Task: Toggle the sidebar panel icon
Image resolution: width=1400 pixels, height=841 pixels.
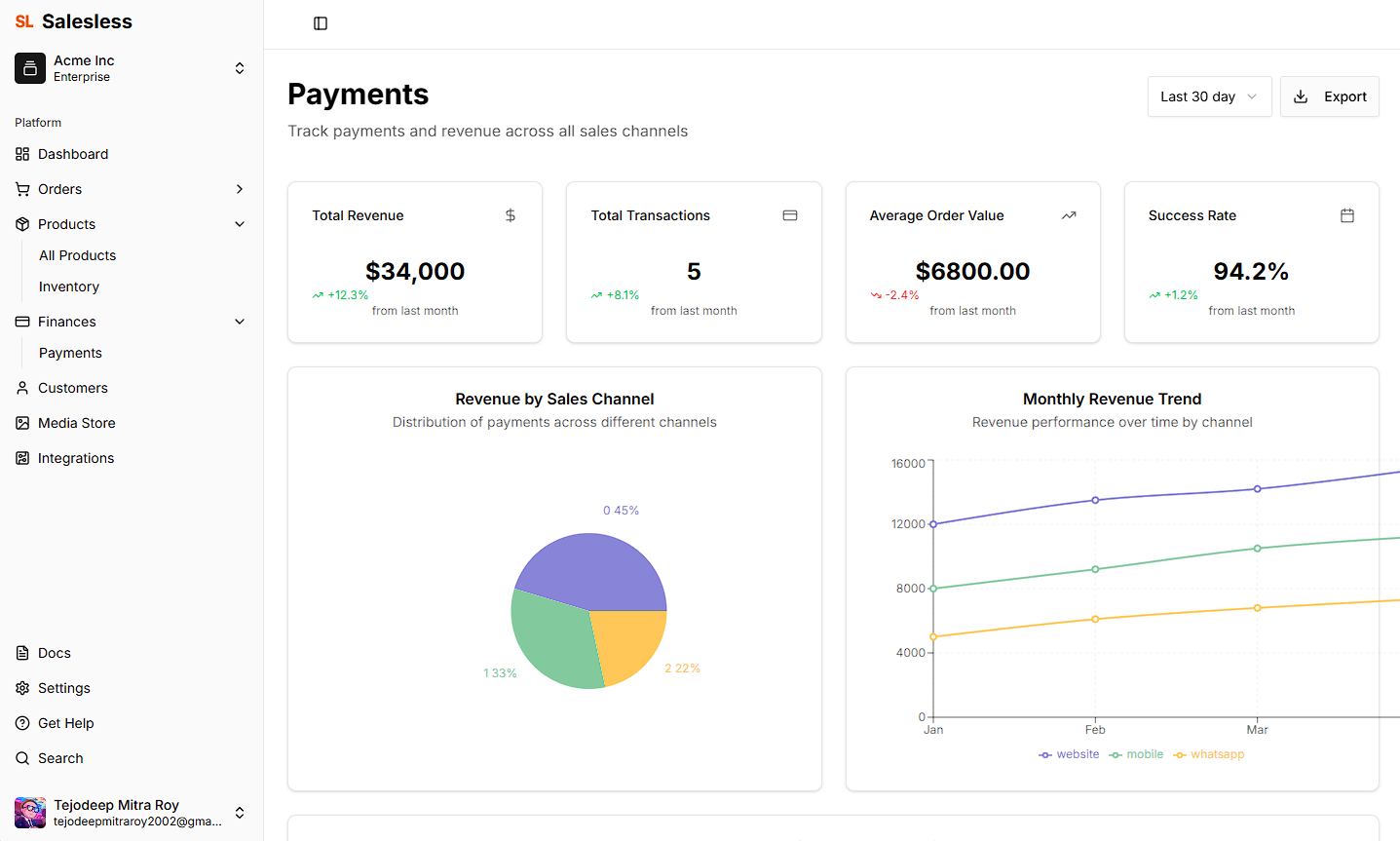Action: click(321, 23)
